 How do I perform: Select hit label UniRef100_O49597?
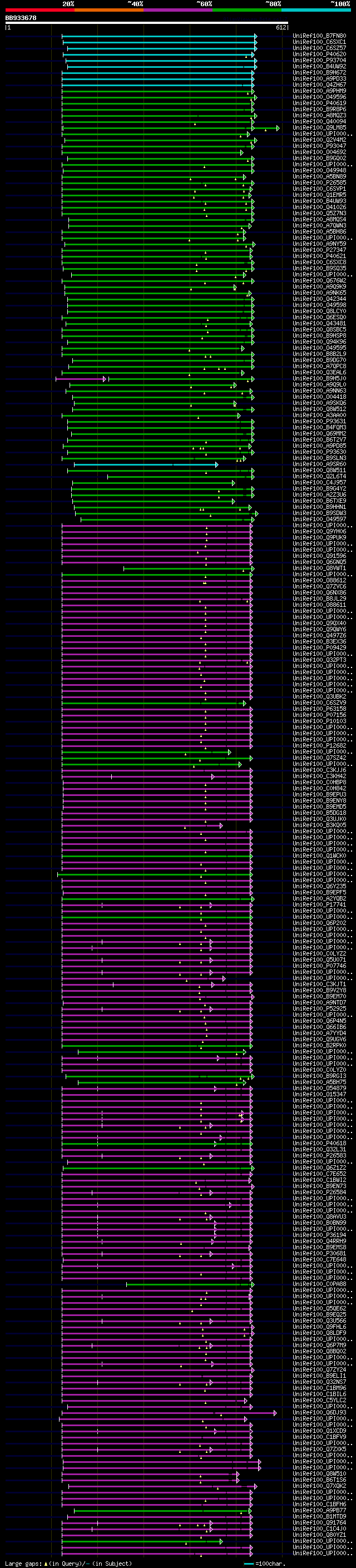[319, 519]
